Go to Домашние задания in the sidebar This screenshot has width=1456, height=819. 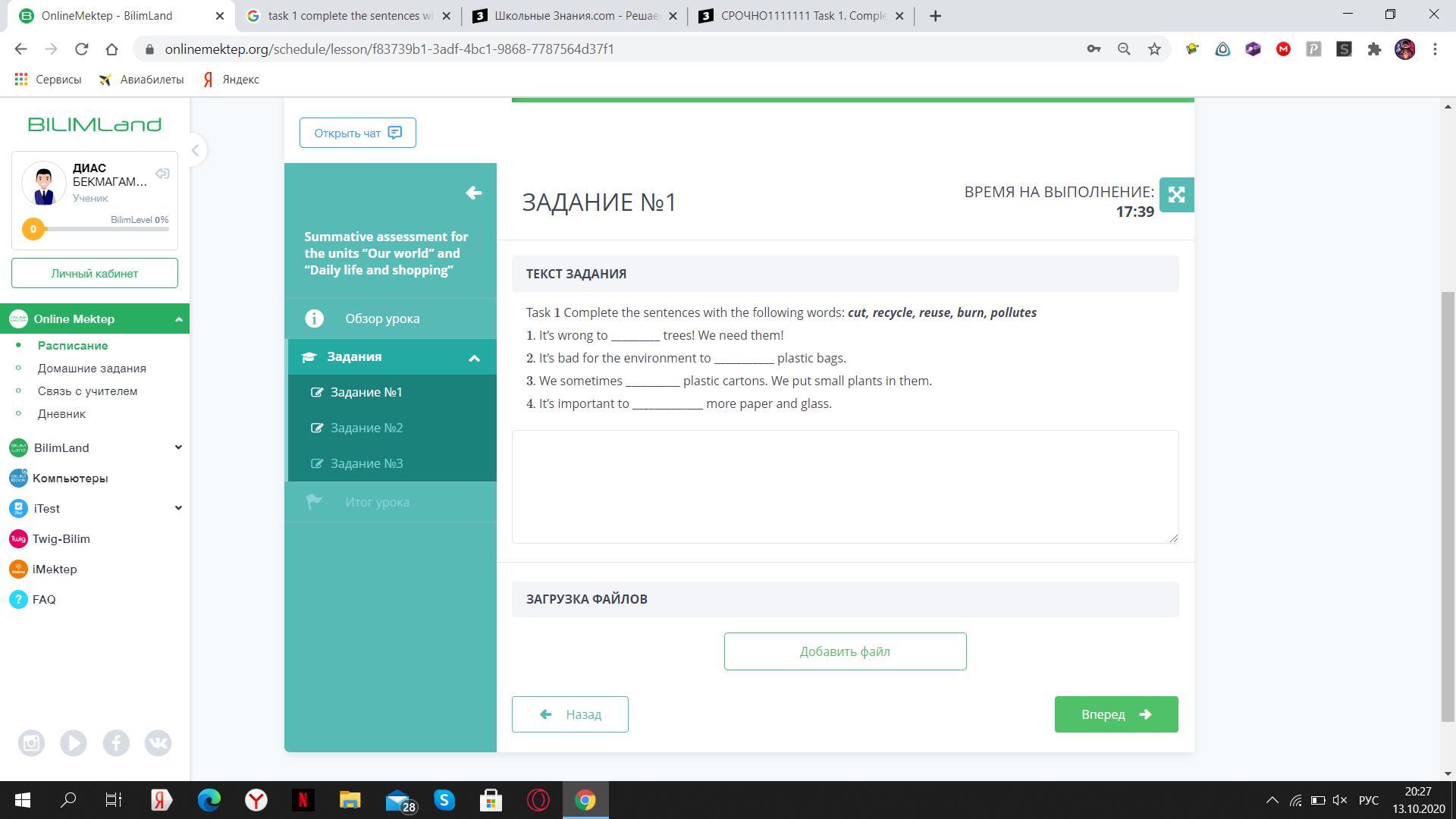coord(92,369)
